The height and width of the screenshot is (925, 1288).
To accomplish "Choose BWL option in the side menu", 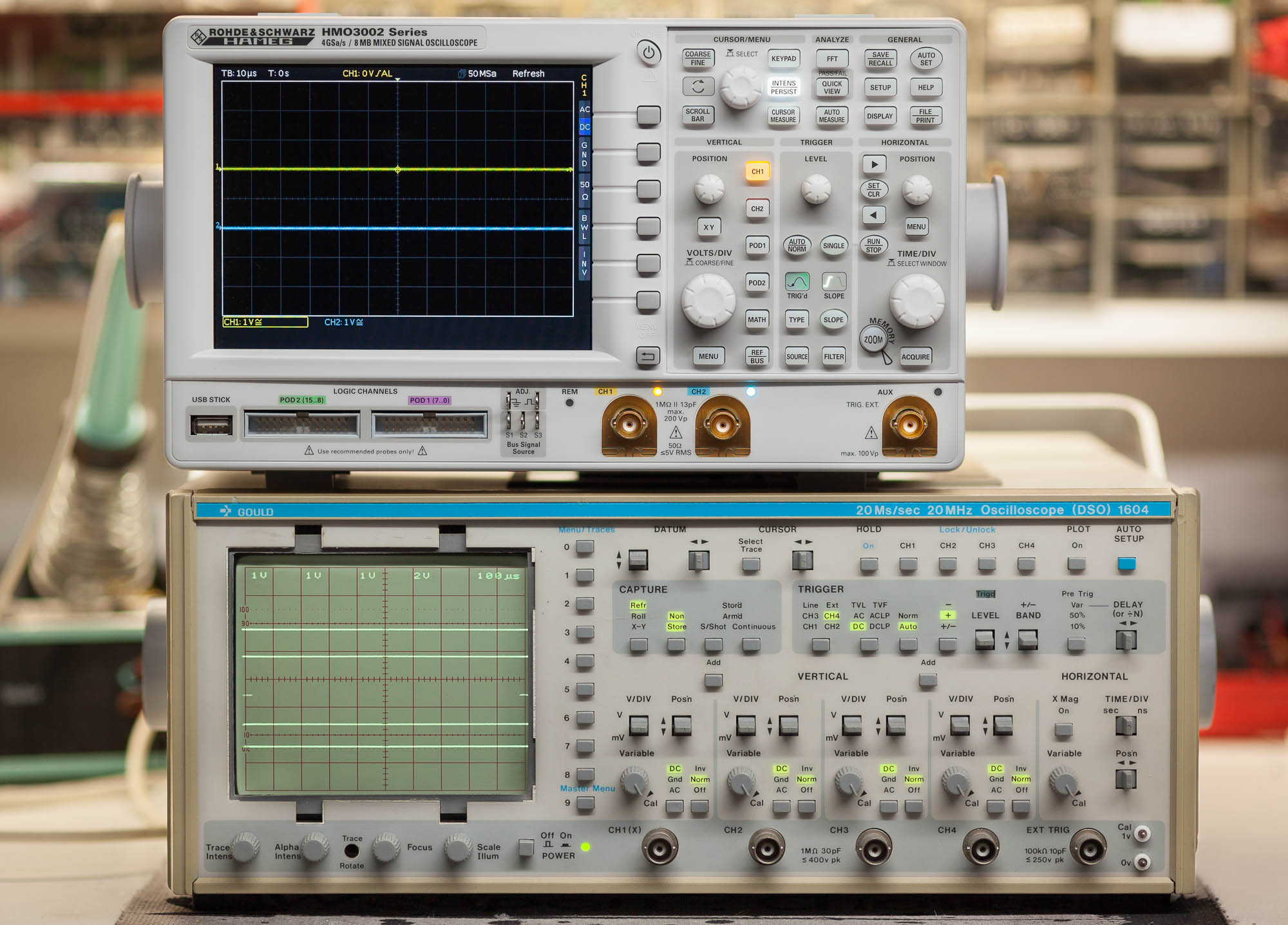I will (585, 227).
